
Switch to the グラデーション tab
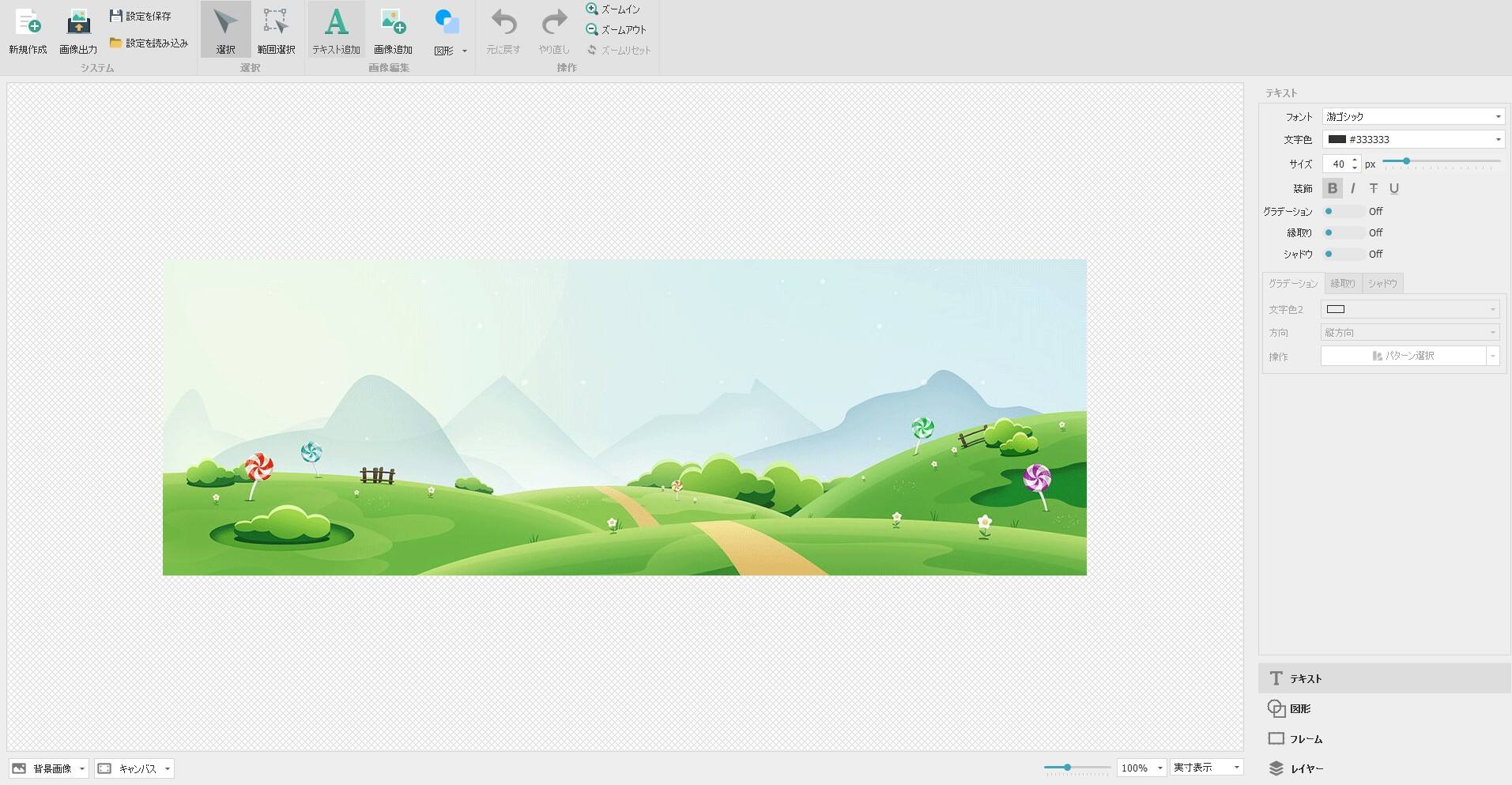pyautogui.click(x=1293, y=283)
